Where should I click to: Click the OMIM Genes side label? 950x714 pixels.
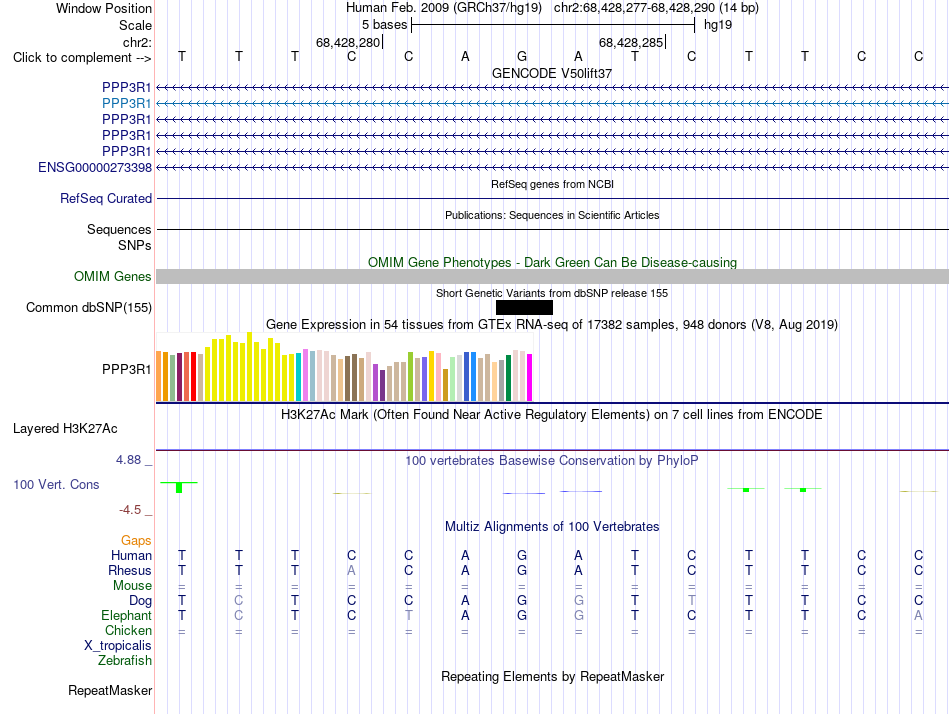[x=112, y=276]
